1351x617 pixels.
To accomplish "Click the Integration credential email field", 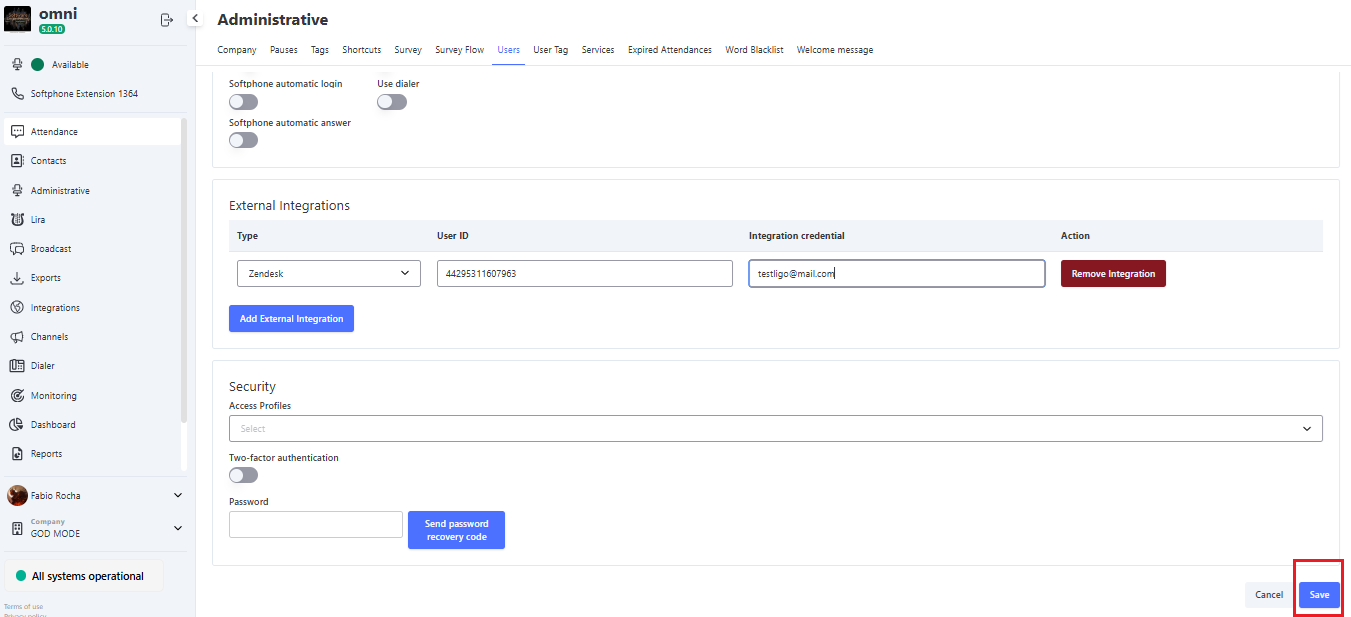I will [x=897, y=273].
